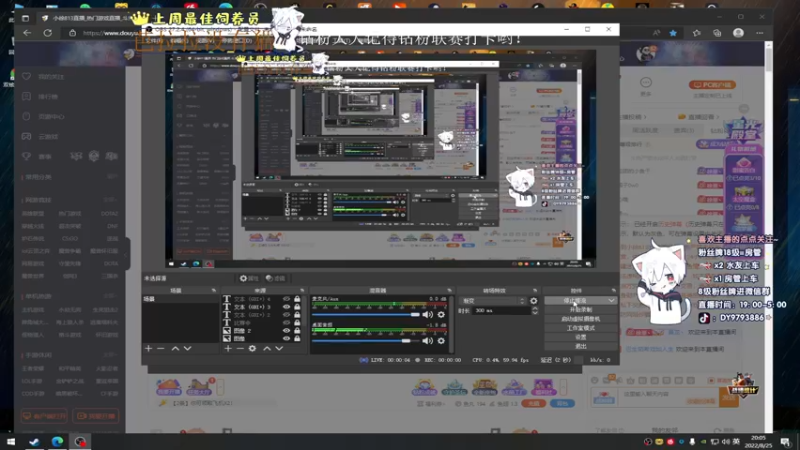Select 图像 2 source row
Viewport: 800px width, 450px height.
[x=263, y=331]
